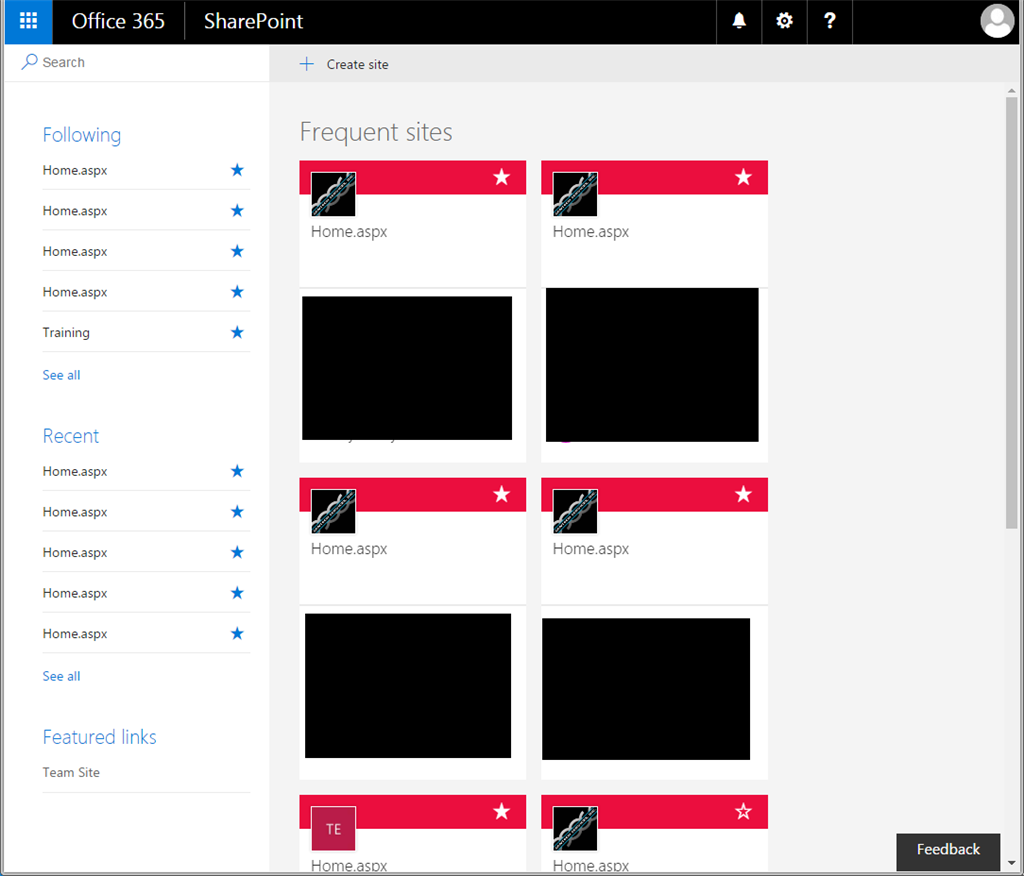This screenshot has width=1024, height=876.
Task: Click the vertical scrollbar thumb
Action: (x=1012, y=312)
